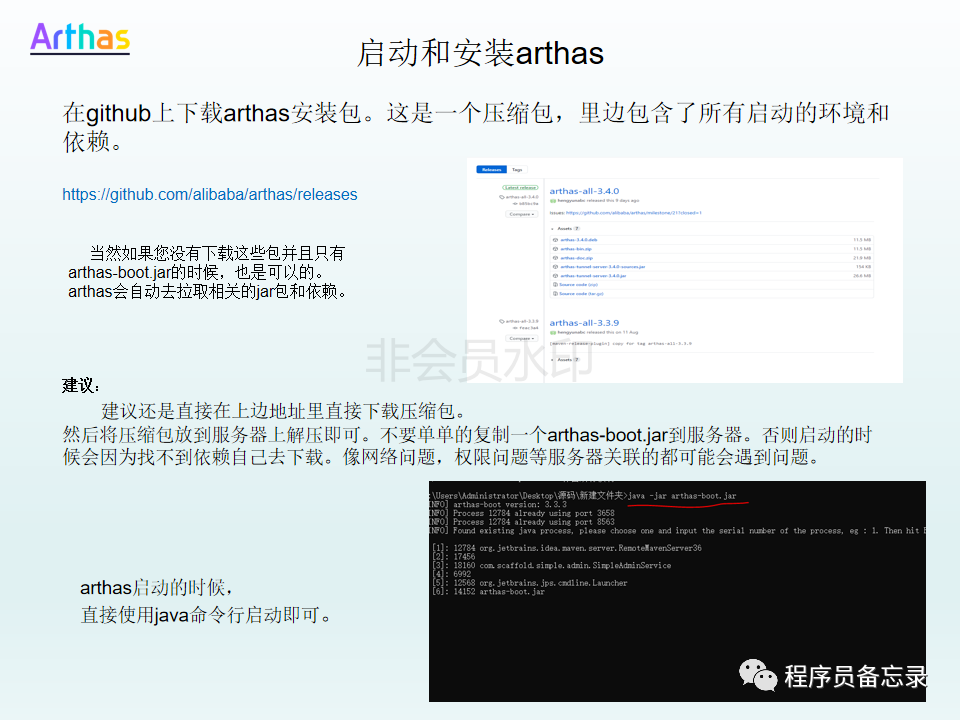Open Compare dropdown under arthas-all-3.4.0 tag

click(x=522, y=214)
